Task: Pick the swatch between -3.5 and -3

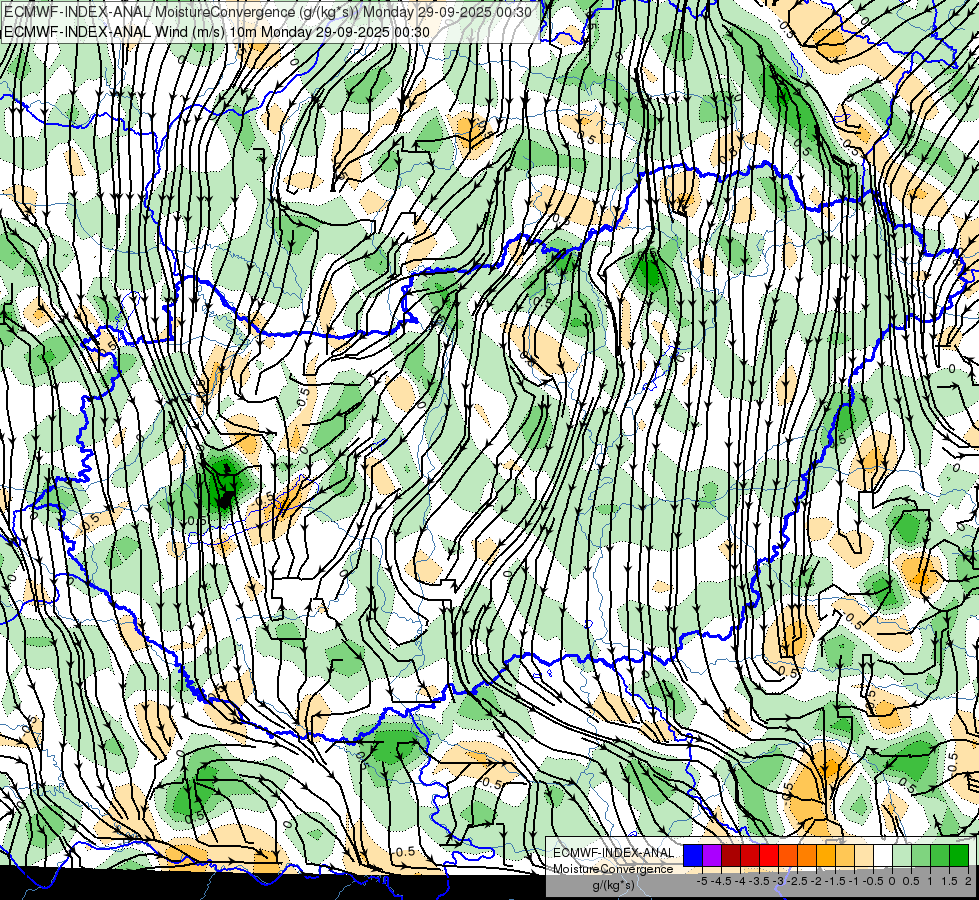Action: [769, 856]
